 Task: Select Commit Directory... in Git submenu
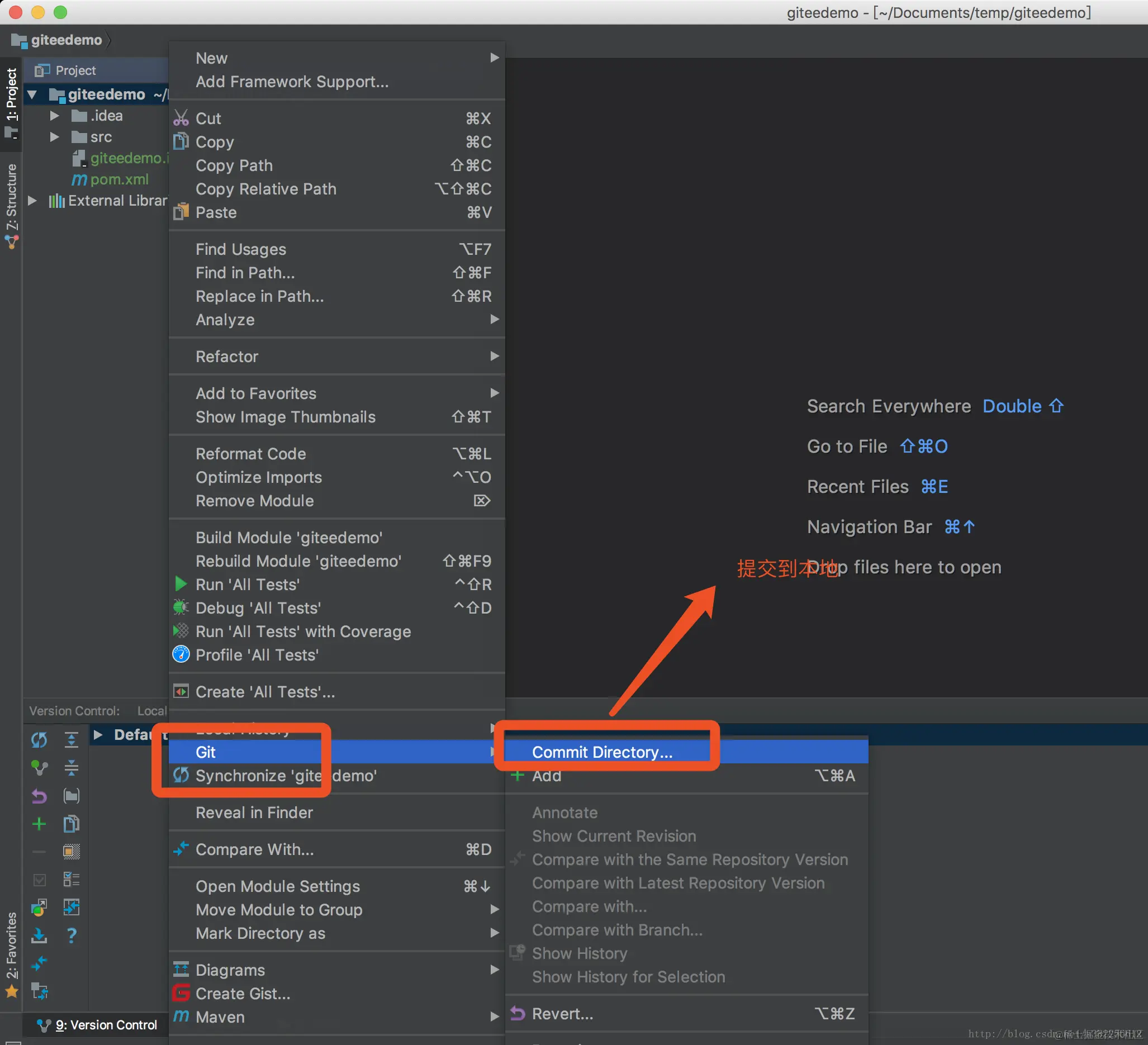pos(602,752)
